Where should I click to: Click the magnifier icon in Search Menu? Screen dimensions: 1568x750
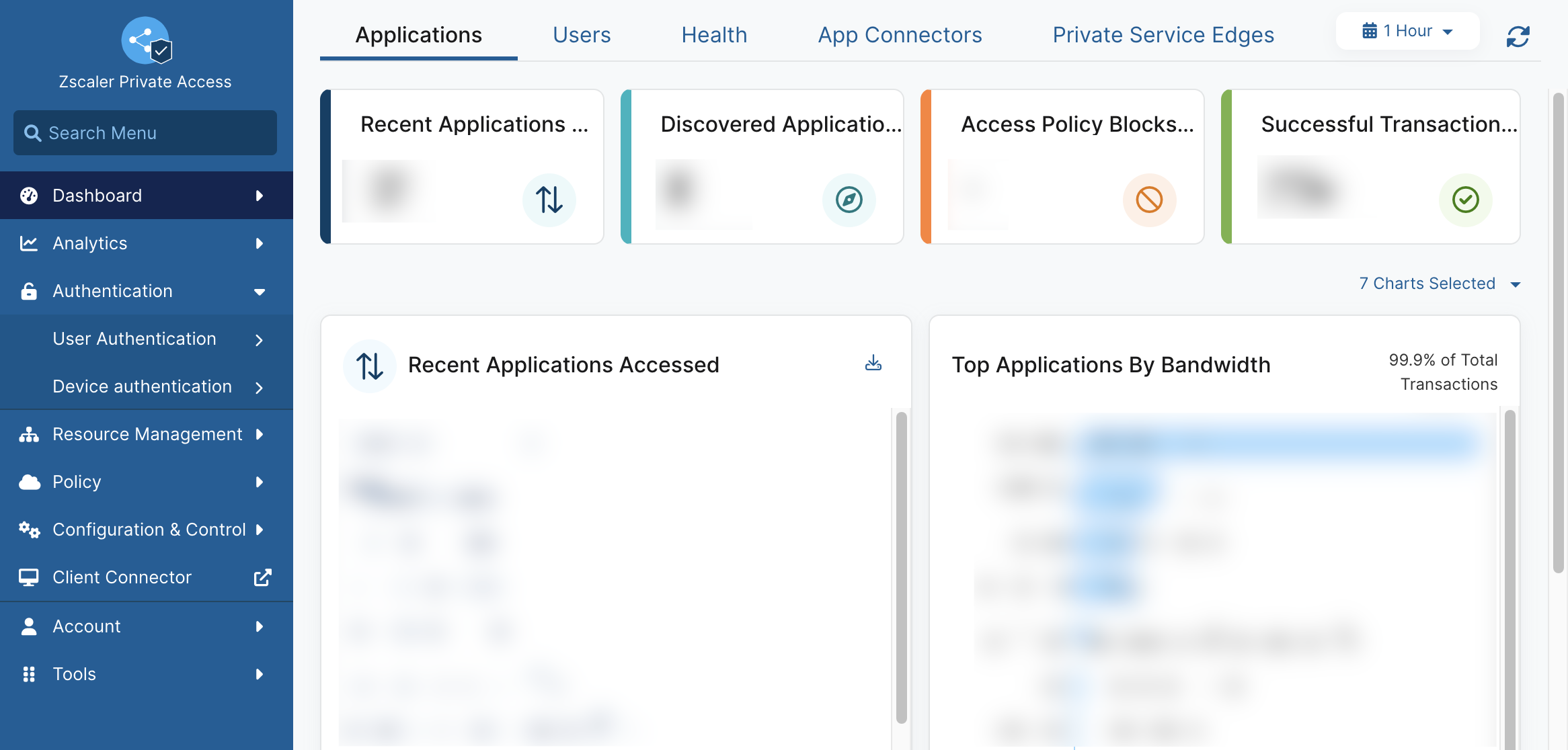point(32,133)
